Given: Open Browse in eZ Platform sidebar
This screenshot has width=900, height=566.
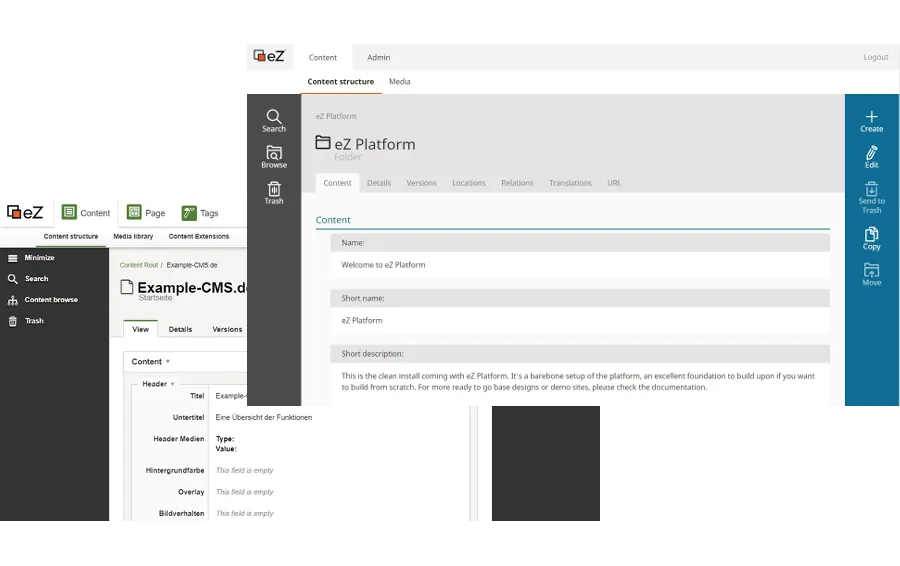Looking at the screenshot, I should tap(274, 157).
